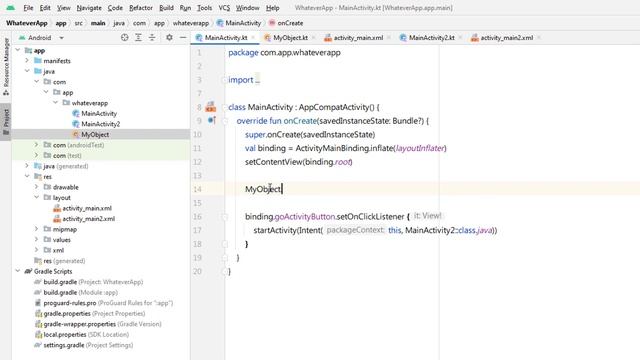Collapse the layout folder
The width and height of the screenshot is (640, 360).
37,198
